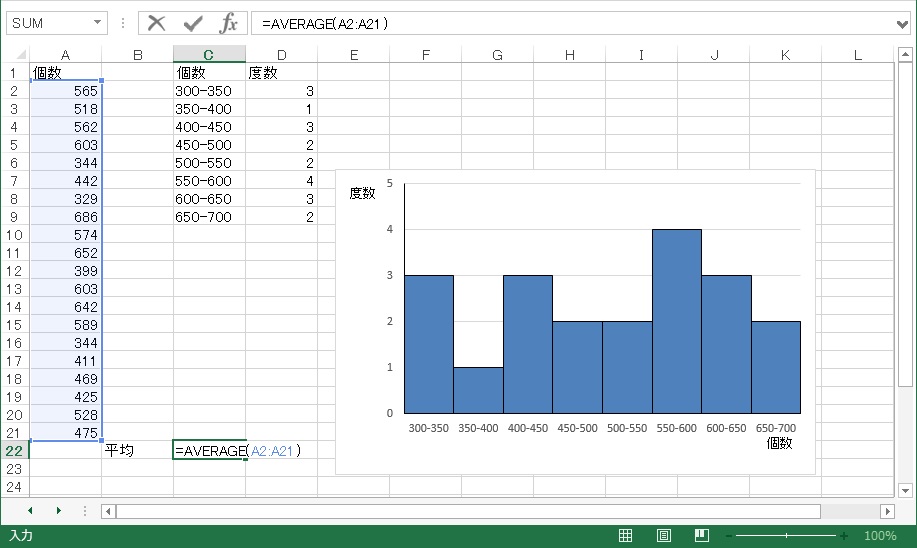Select the 550-600 histogram bar
The width and height of the screenshot is (917, 548).
tap(677, 321)
